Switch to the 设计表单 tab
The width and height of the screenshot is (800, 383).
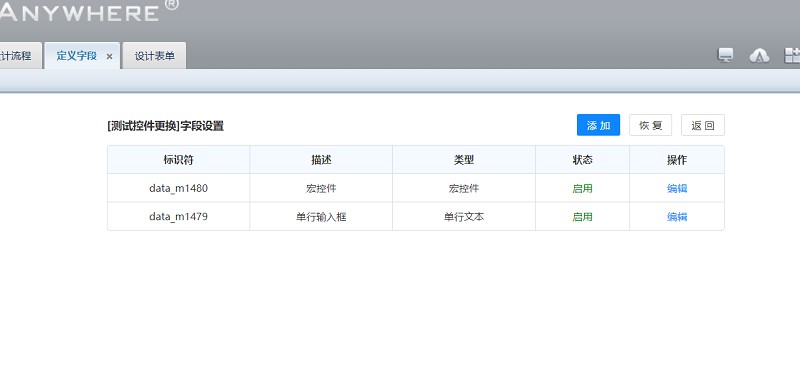tap(154, 56)
